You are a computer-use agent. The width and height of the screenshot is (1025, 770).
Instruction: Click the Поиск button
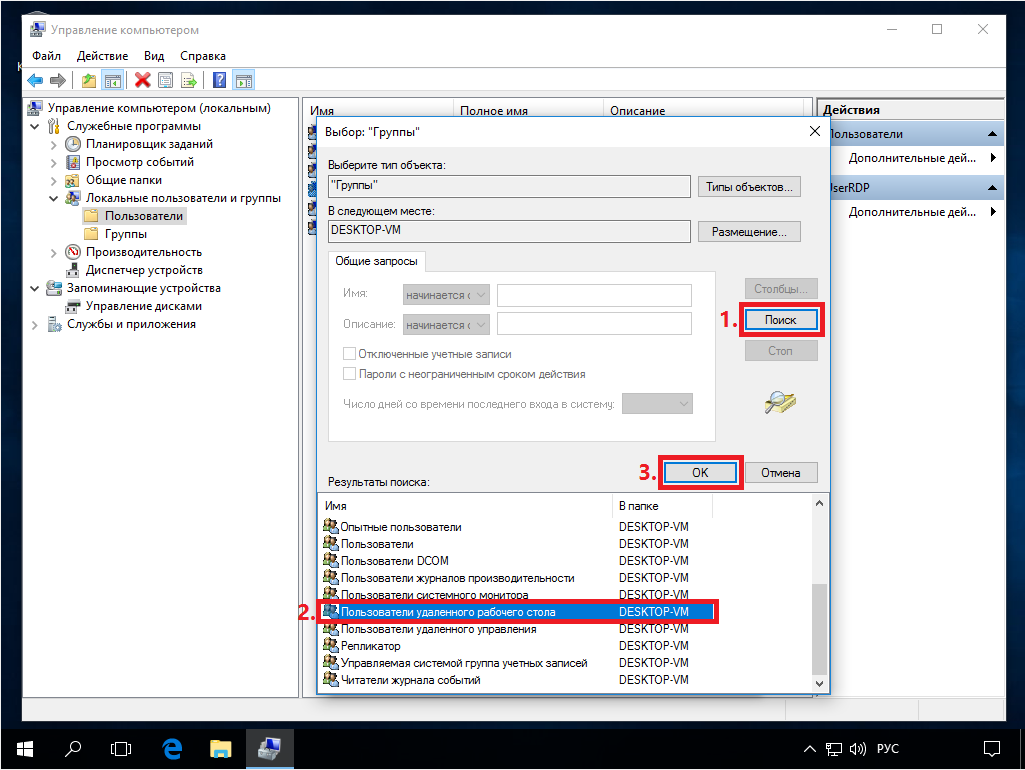780,320
